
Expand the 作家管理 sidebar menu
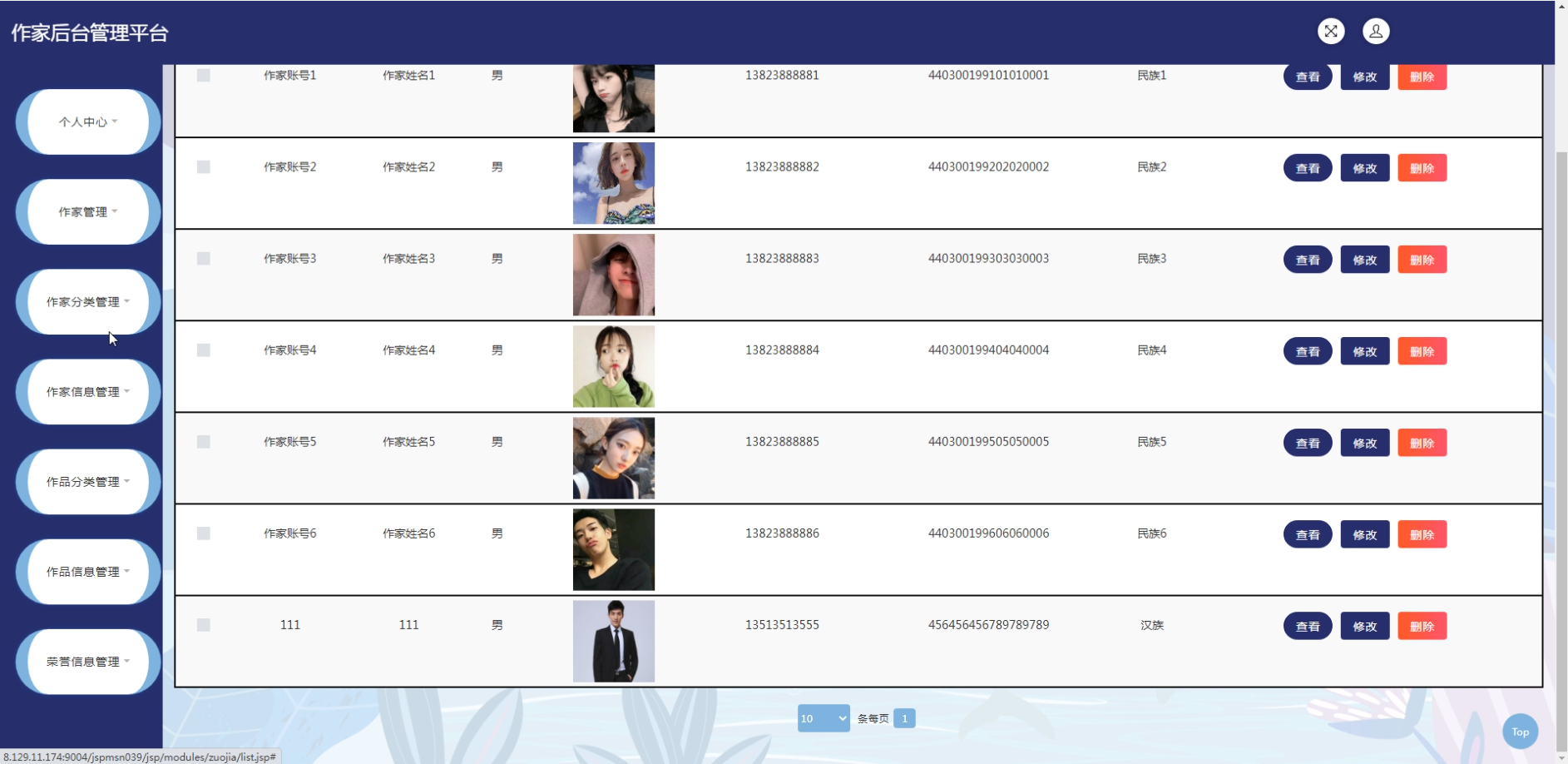coord(88,211)
